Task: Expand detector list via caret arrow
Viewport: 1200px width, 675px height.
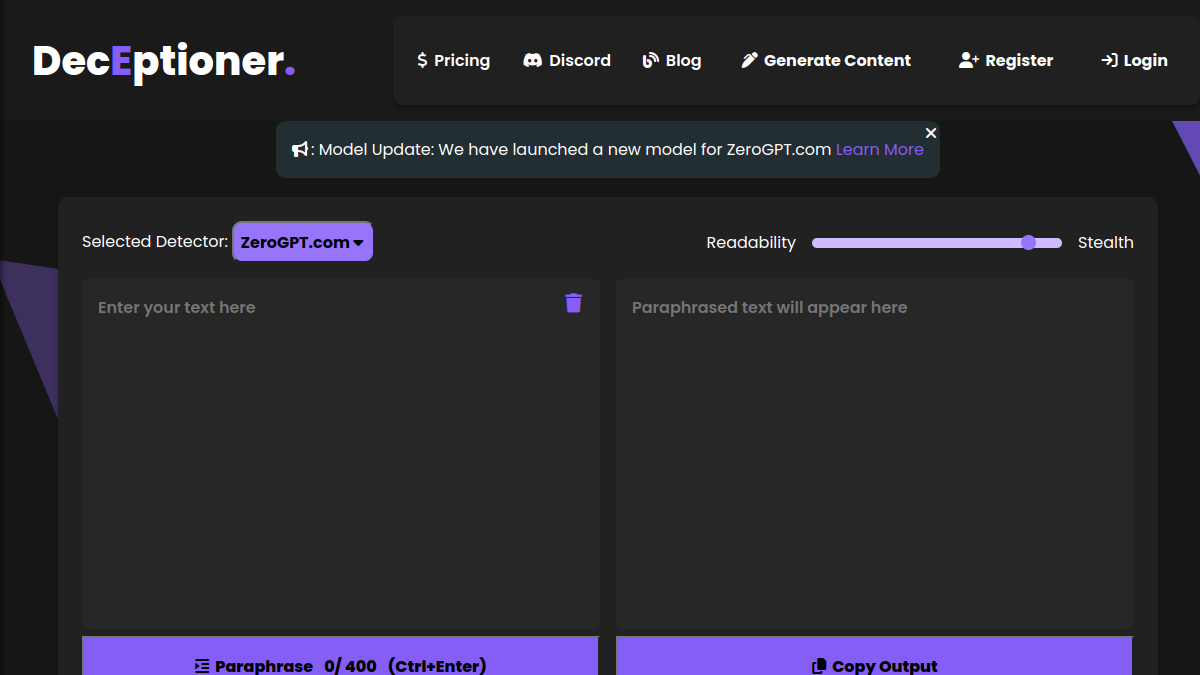Action: [x=358, y=243]
